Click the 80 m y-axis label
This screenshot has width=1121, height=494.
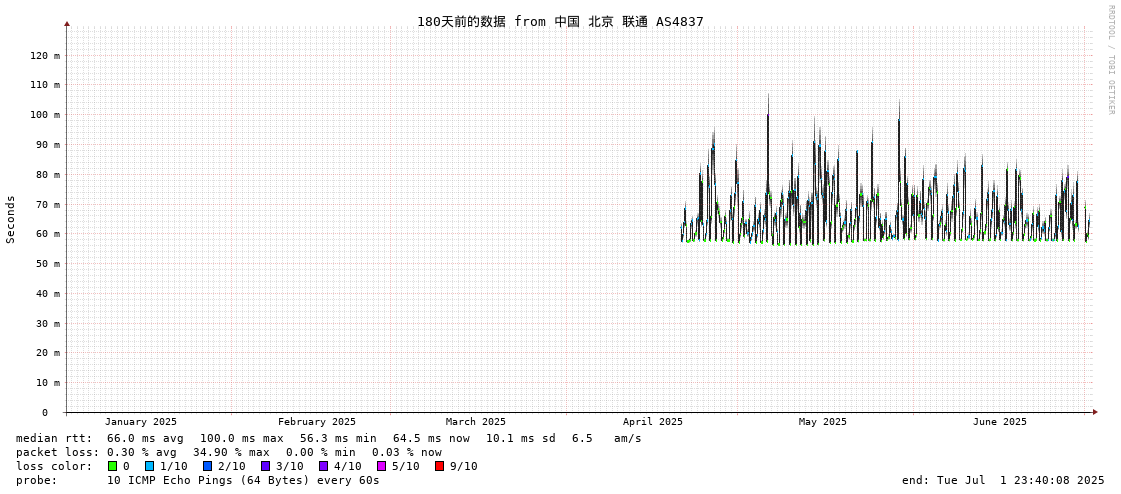tap(49, 174)
